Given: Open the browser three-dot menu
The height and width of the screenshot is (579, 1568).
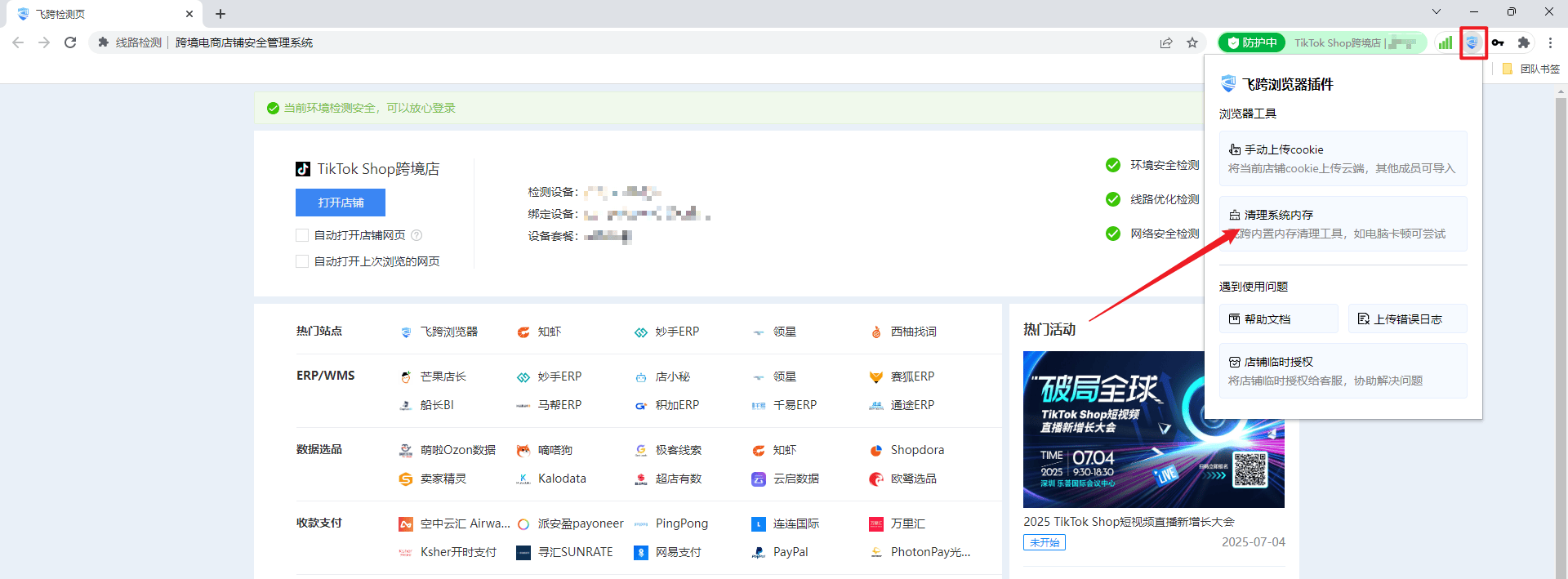Looking at the screenshot, I should pos(1550,42).
